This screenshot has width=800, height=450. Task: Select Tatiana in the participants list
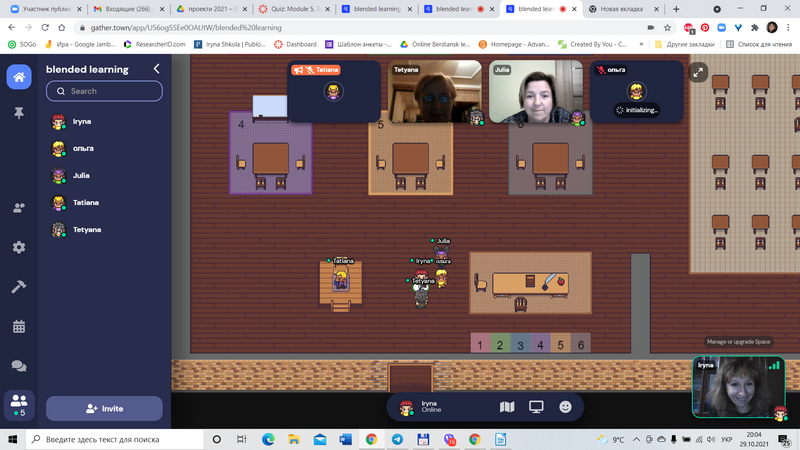pos(104,203)
